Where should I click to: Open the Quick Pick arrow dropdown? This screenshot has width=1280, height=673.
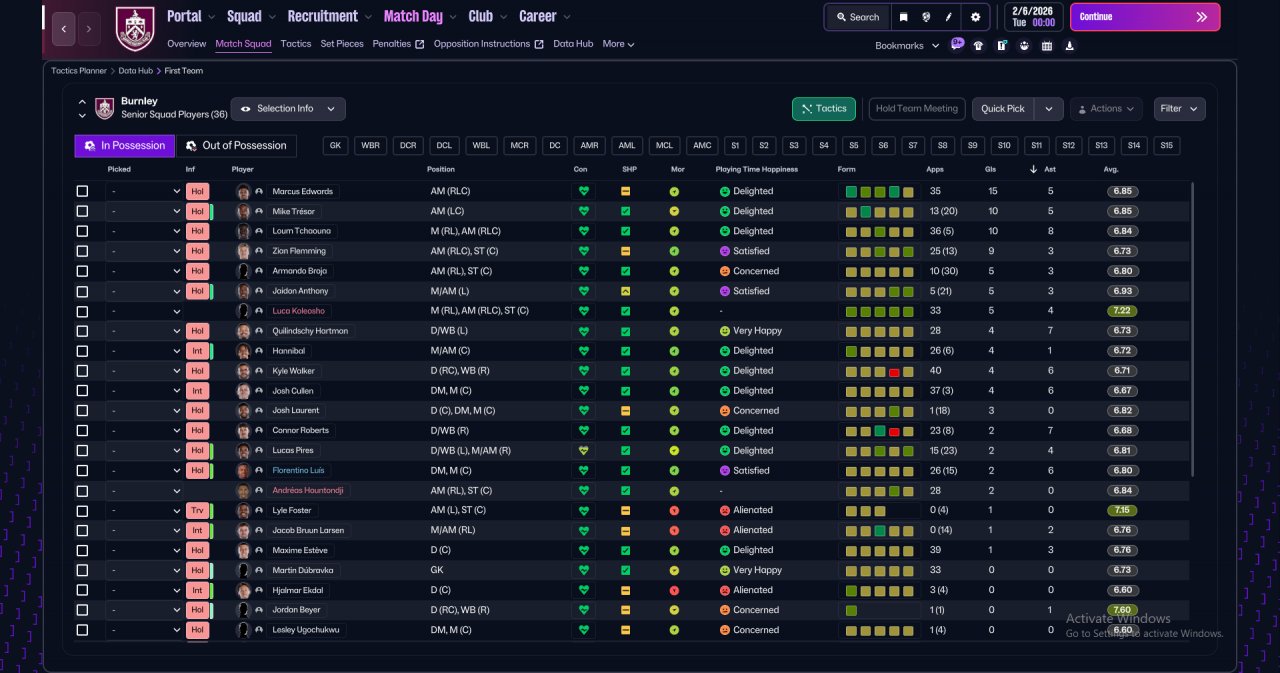1048,109
